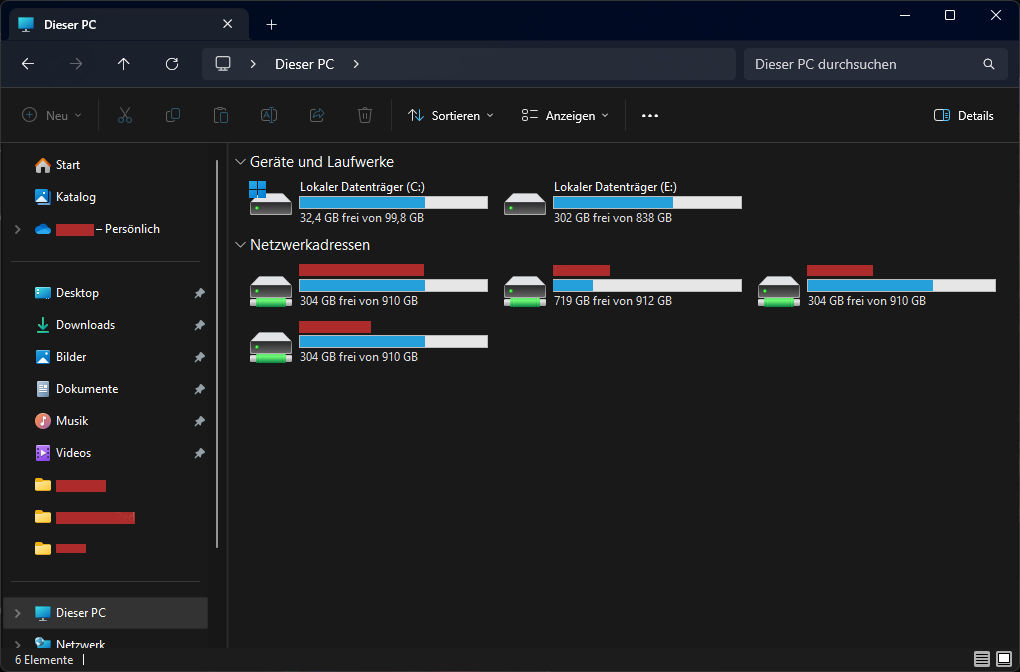Click the Dieser PC durchsuchen search field
Image resolution: width=1020 pixels, height=672 pixels.
point(860,64)
